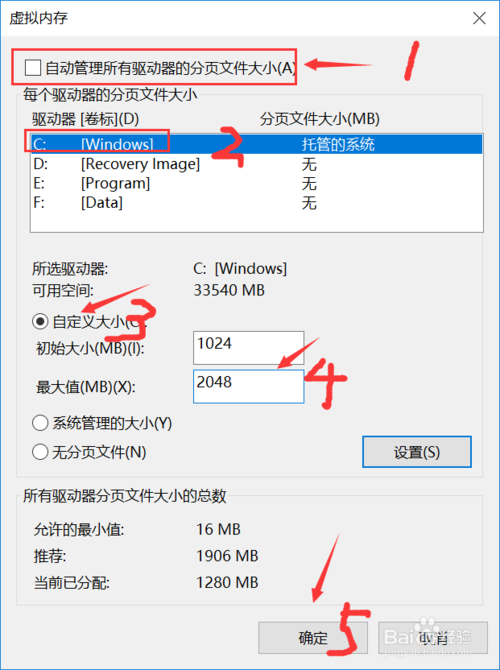The image size is (500, 670).
Task: Focus the 最大值 field showing 2048
Action: (248, 387)
